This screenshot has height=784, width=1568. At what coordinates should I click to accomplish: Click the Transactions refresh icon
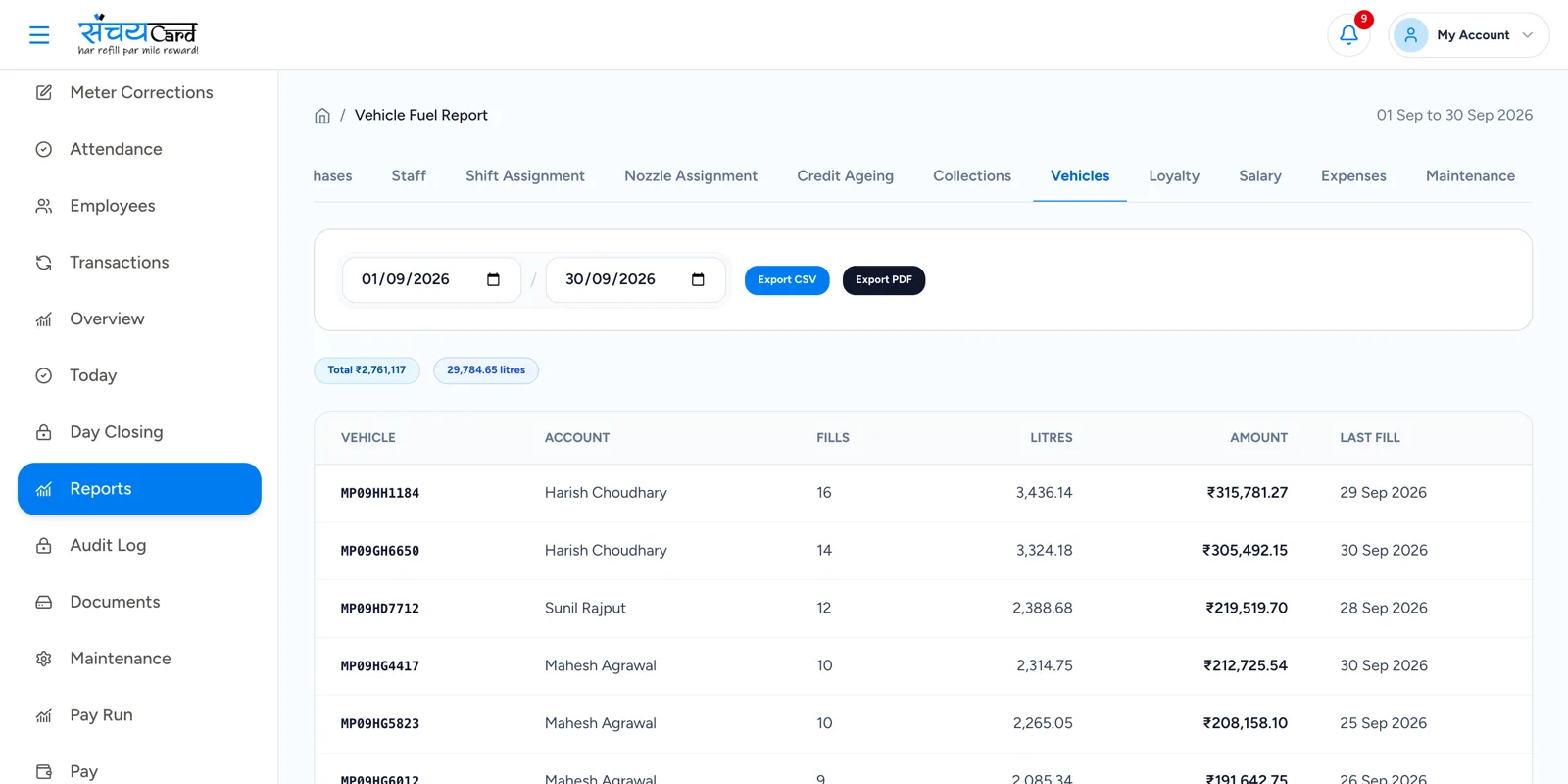pos(44,263)
